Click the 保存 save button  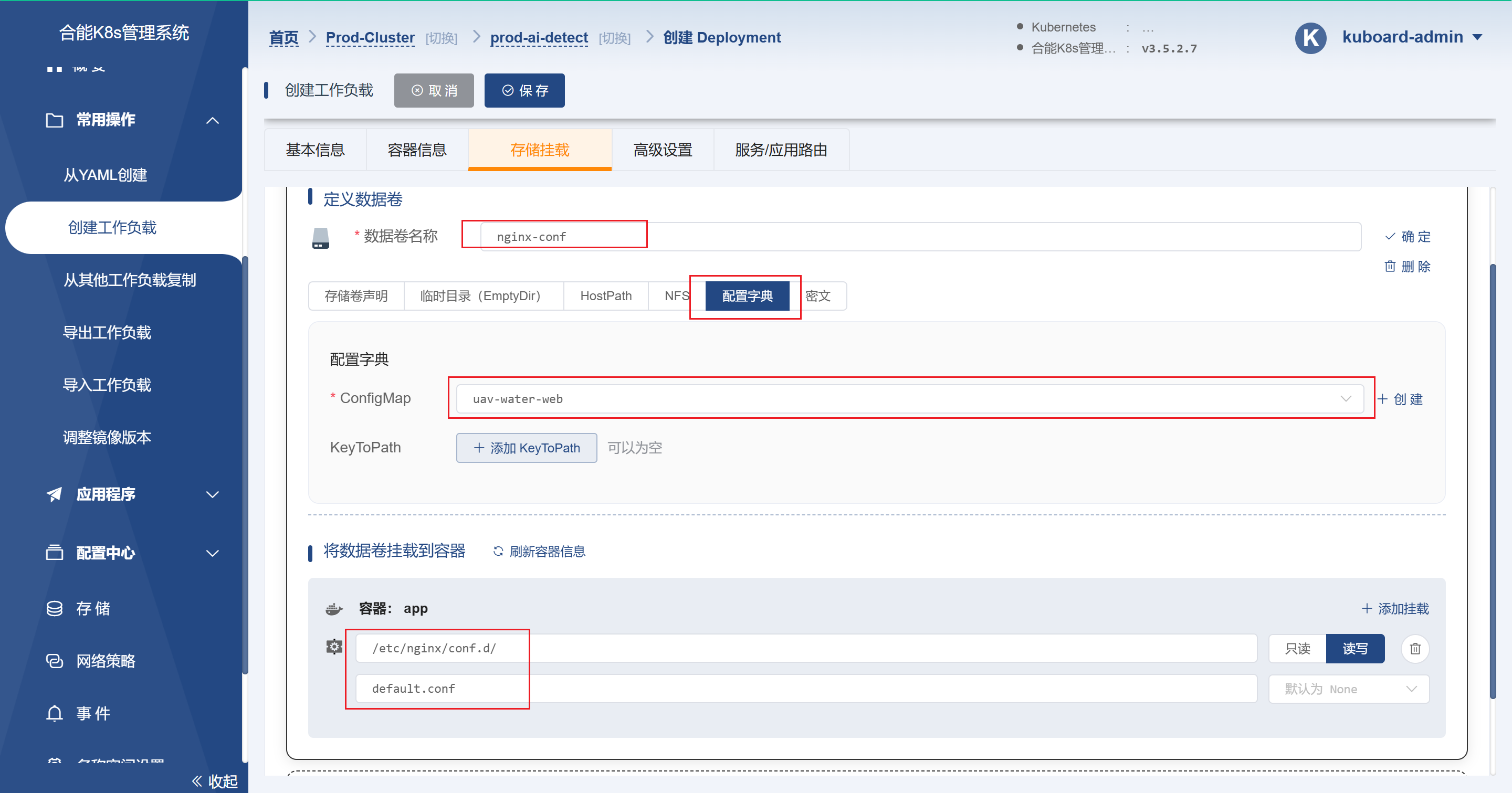point(525,90)
